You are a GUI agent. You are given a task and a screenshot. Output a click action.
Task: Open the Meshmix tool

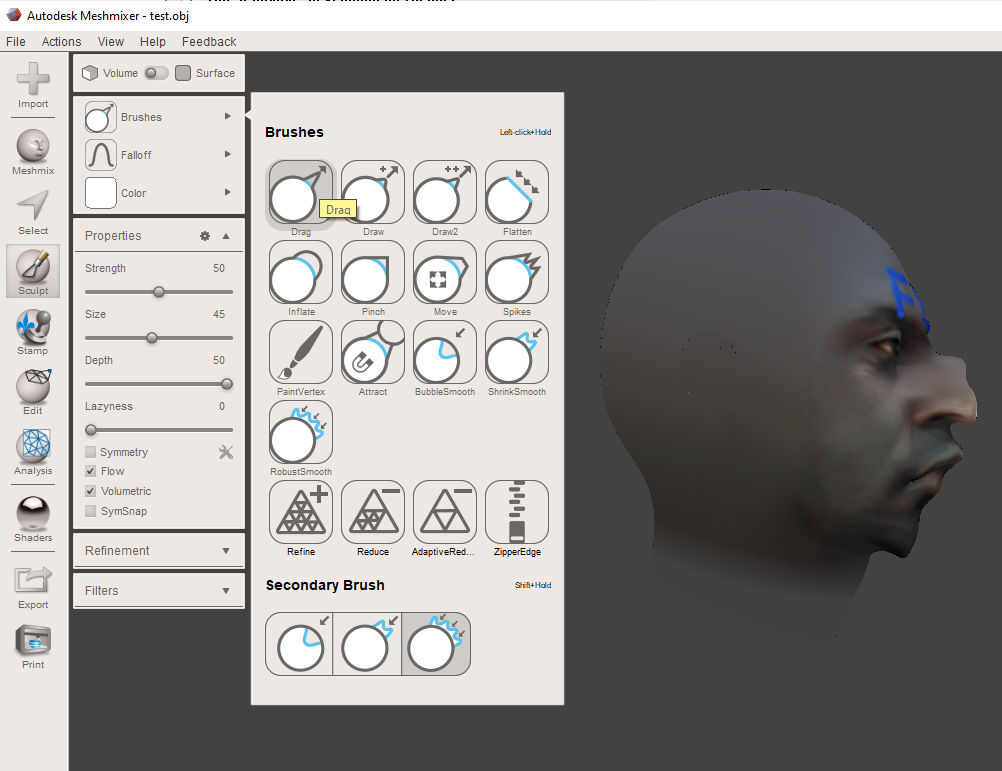[33, 152]
